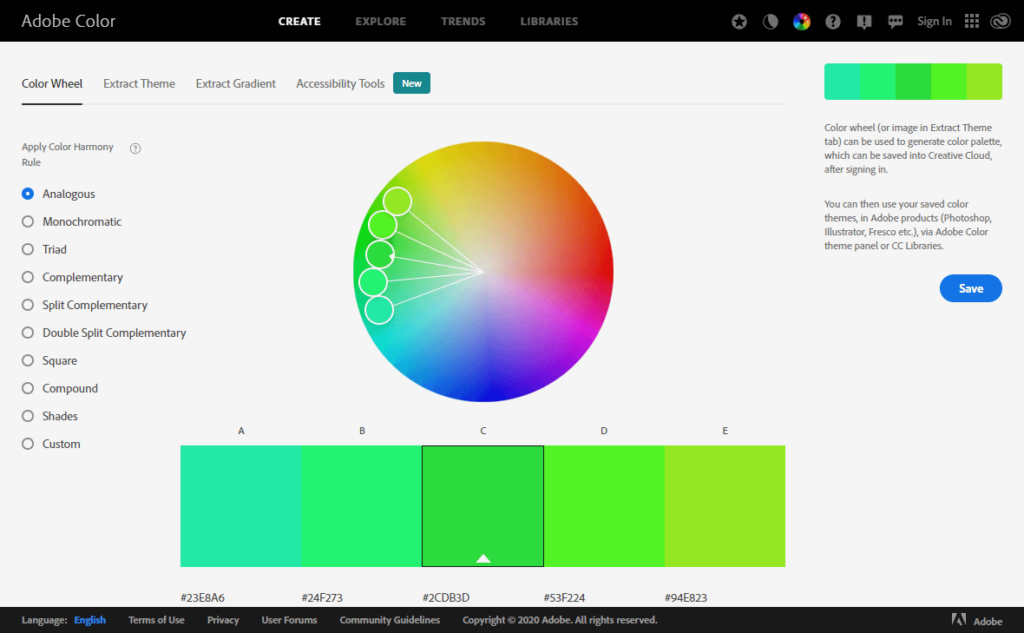
Task: Select color swatch E lime
Action: pyautogui.click(x=725, y=506)
